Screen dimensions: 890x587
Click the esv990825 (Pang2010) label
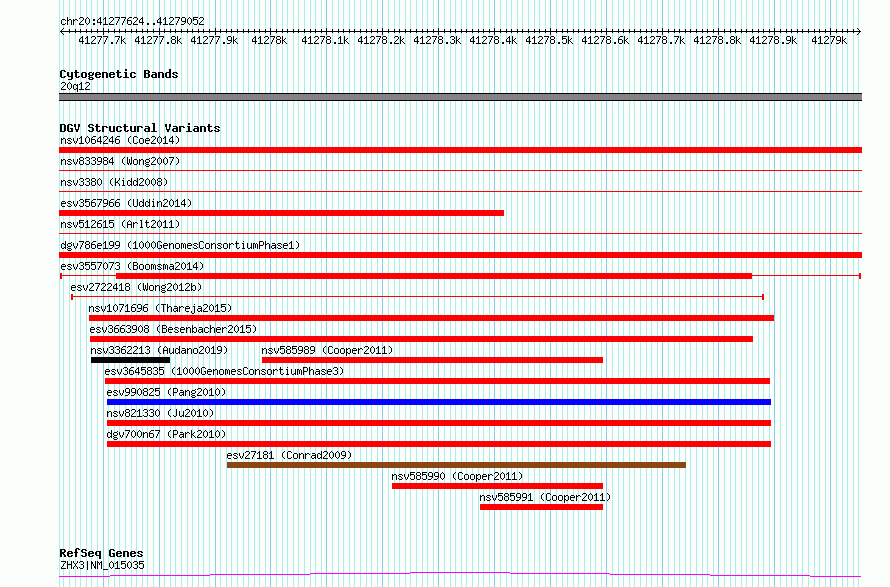(166, 392)
